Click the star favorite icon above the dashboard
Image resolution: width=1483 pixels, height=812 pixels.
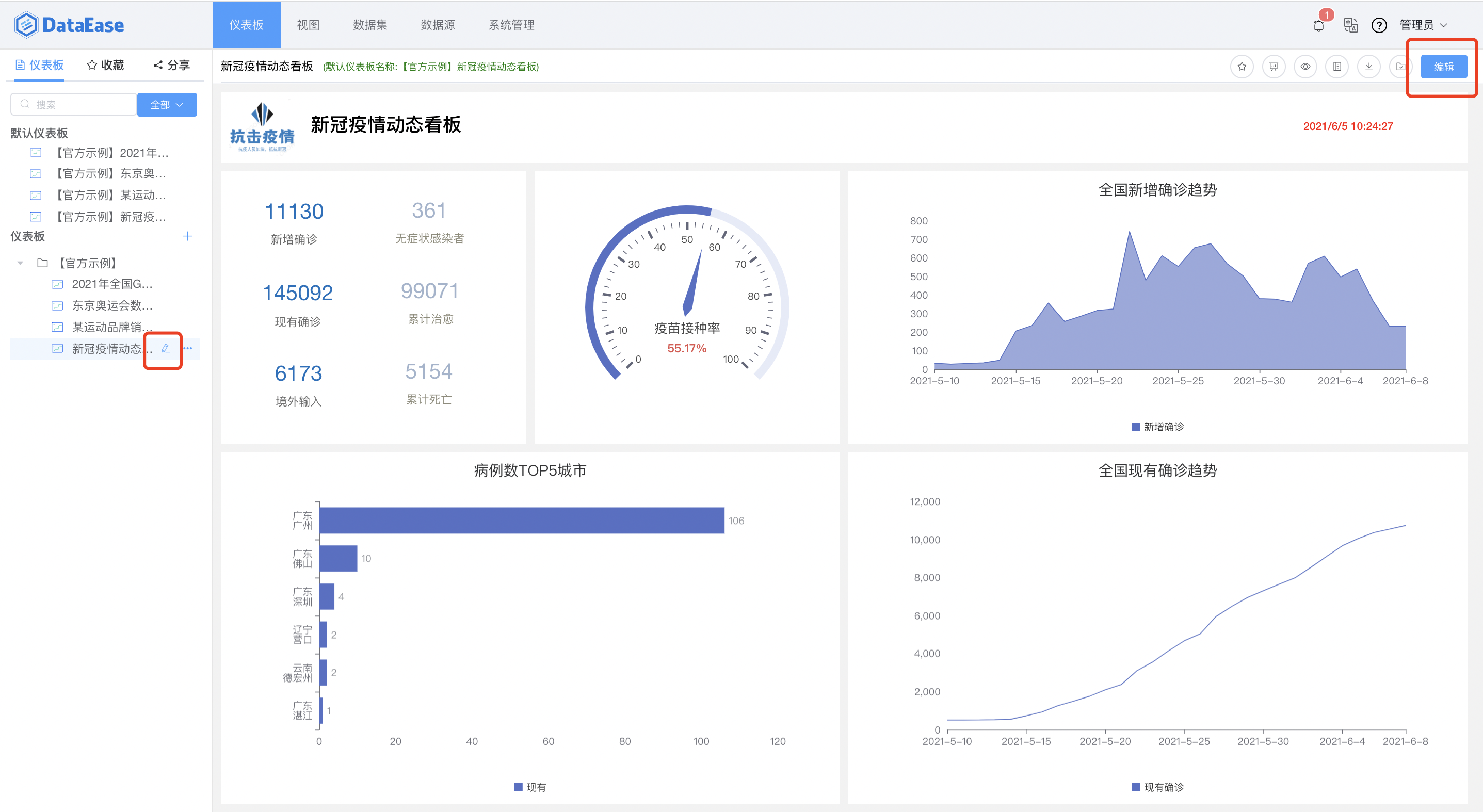(x=1242, y=66)
